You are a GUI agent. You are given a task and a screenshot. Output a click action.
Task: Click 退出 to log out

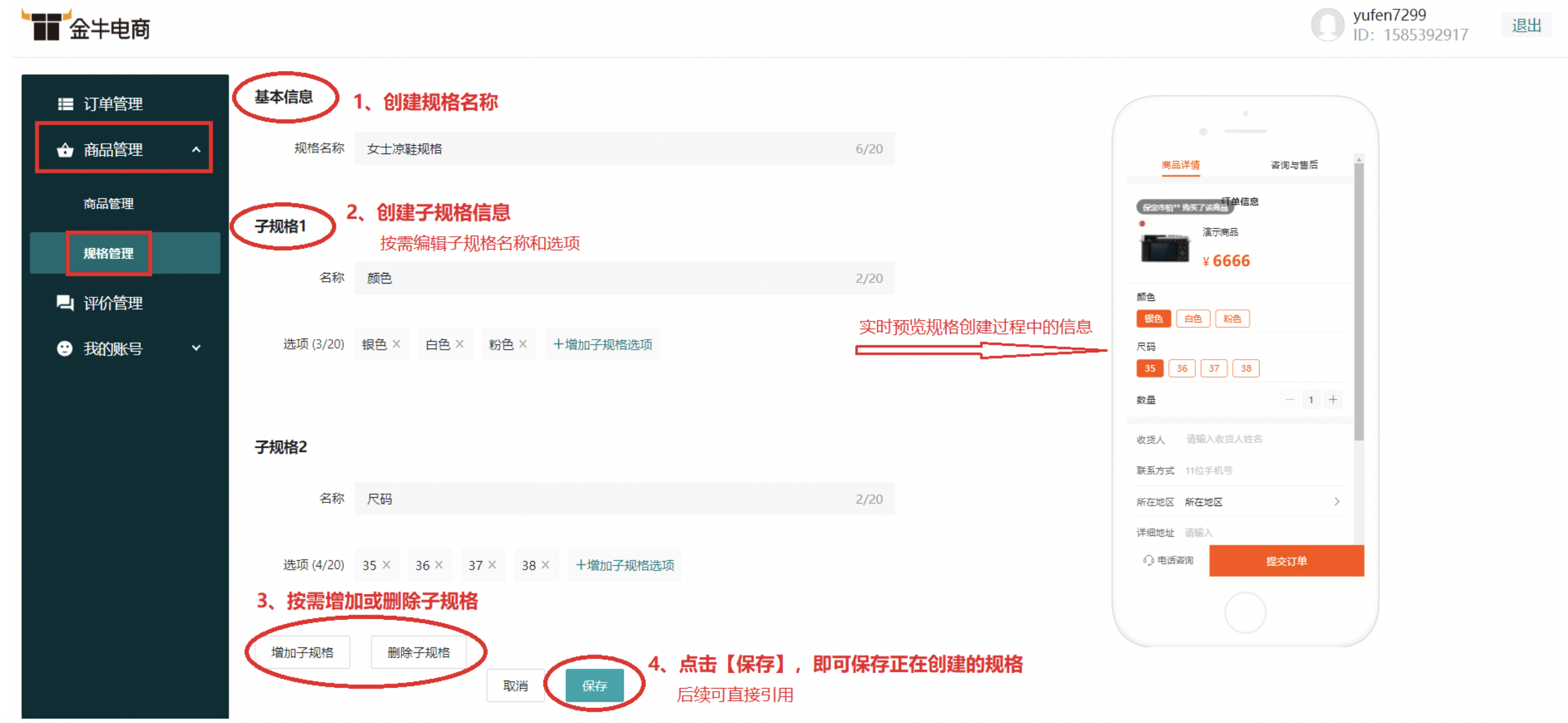click(1526, 26)
